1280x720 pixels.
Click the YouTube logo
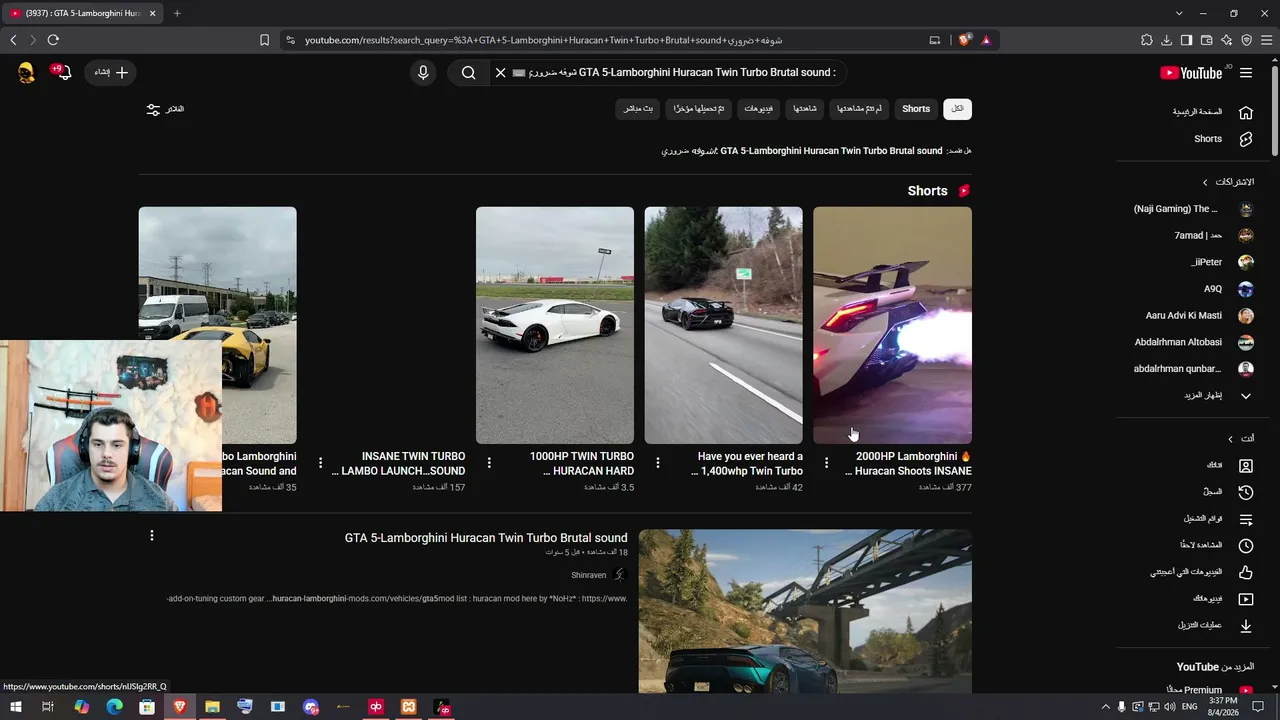pyautogui.click(x=1191, y=73)
